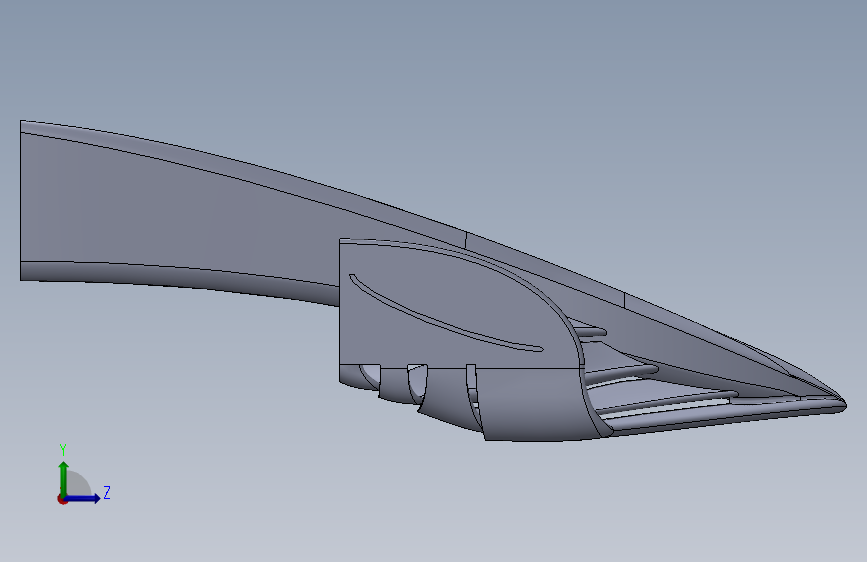Click the blue Z axis arrow of triad
867x562 pixels.
pos(83,498)
